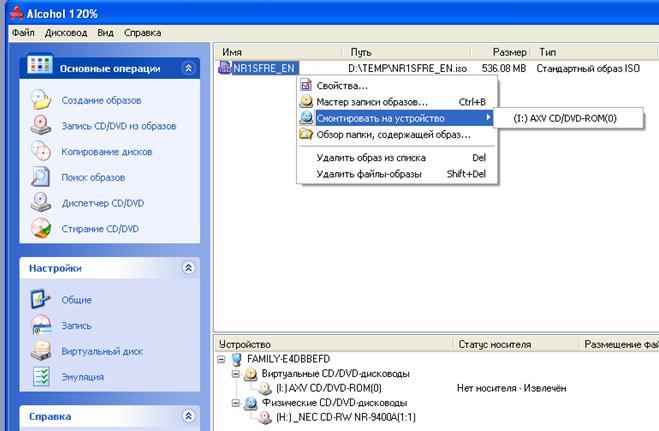Click the D:\TEMP\NR1SFRE_EN.iso path cell

[x=408, y=68]
